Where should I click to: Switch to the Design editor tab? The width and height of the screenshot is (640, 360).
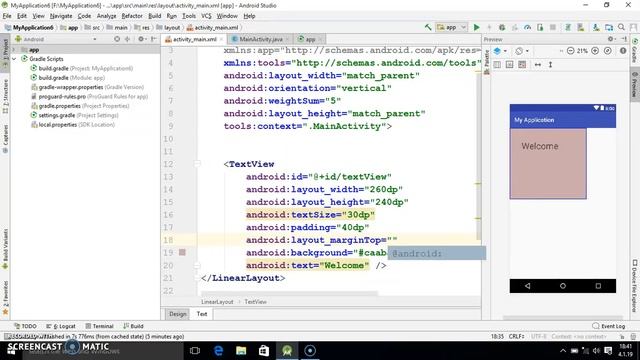[178, 314]
